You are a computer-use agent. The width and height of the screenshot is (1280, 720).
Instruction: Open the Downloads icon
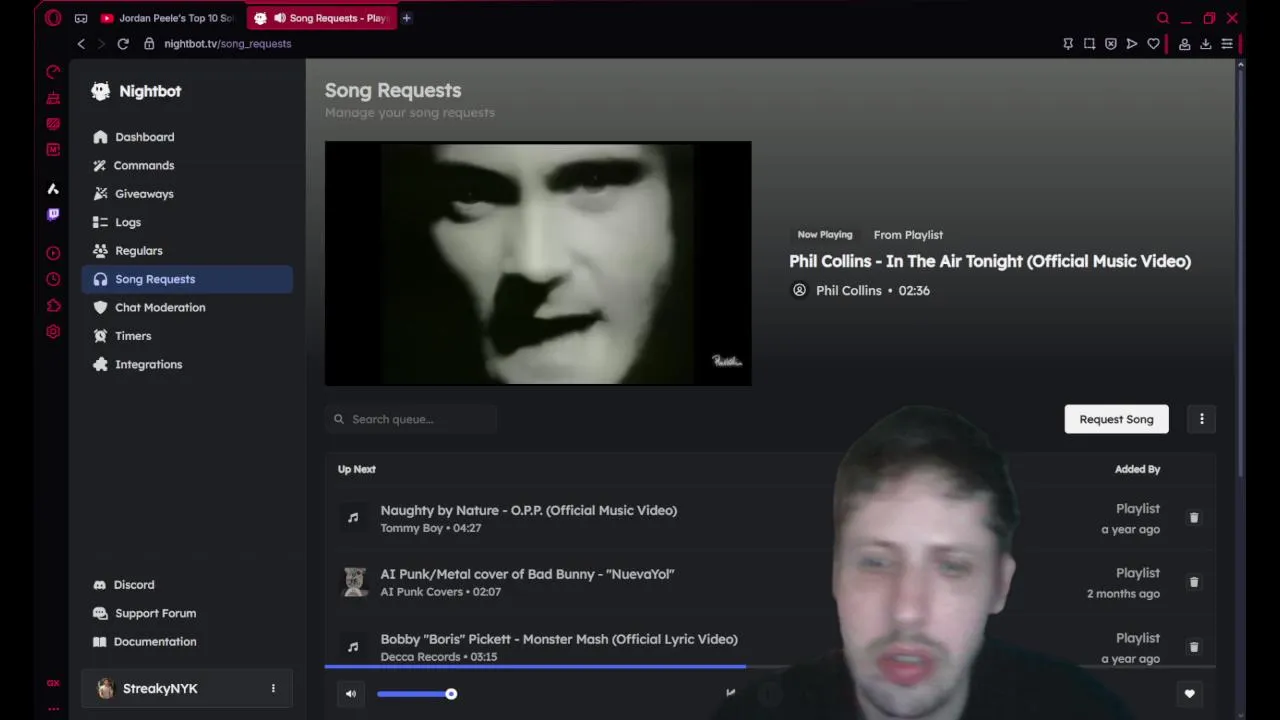[x=1206, y=44]
